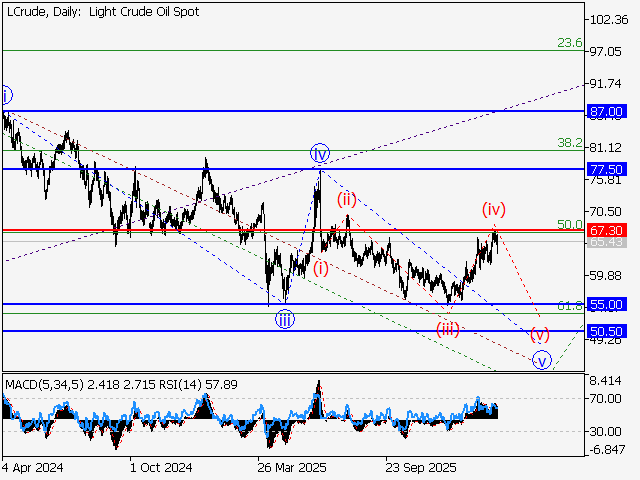Select the red 67.30 price tag
The width and height of the screenshot is (640, 480).
(606, 230)
